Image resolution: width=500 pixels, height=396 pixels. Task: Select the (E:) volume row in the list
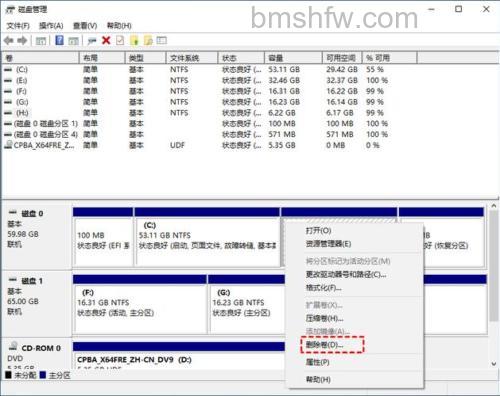197,80
